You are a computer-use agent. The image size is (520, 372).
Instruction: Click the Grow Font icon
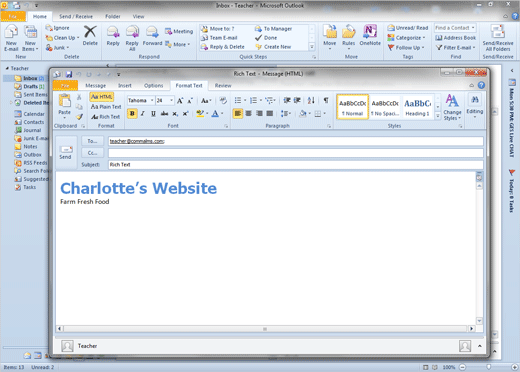point(180,100)
